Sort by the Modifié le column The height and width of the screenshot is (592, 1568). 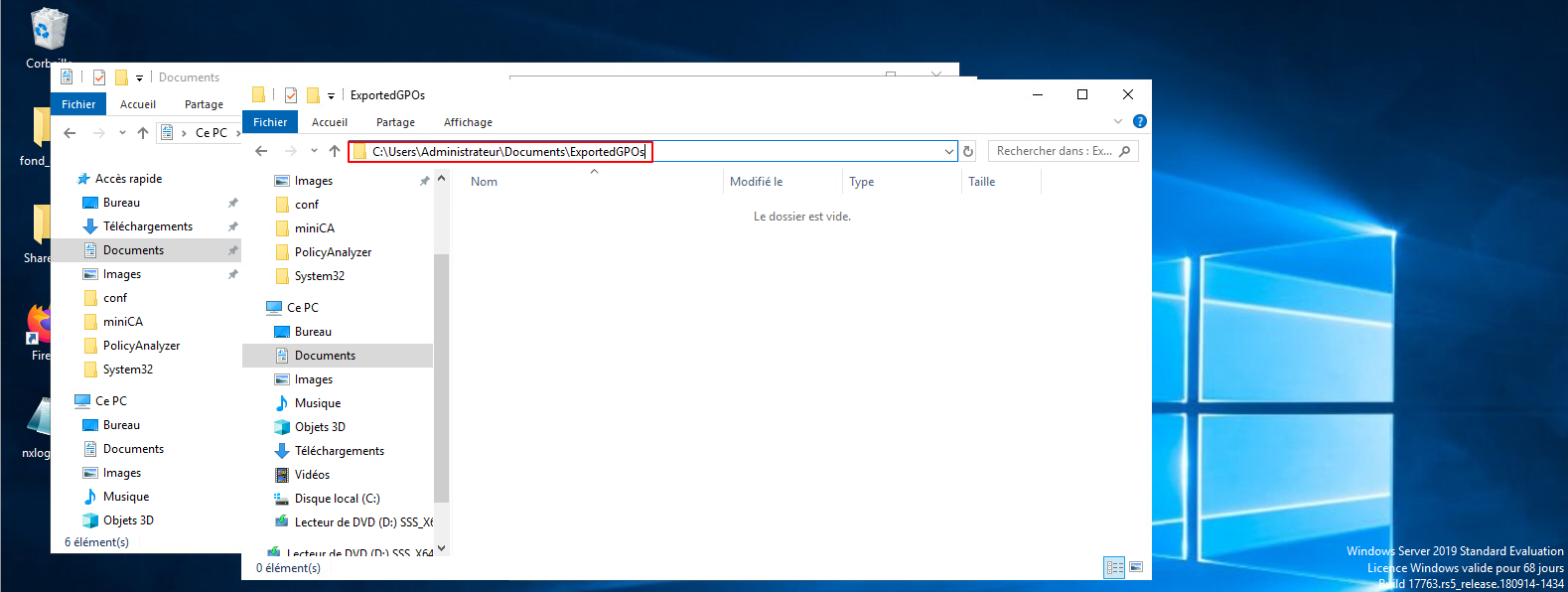[x=757, y=182]
